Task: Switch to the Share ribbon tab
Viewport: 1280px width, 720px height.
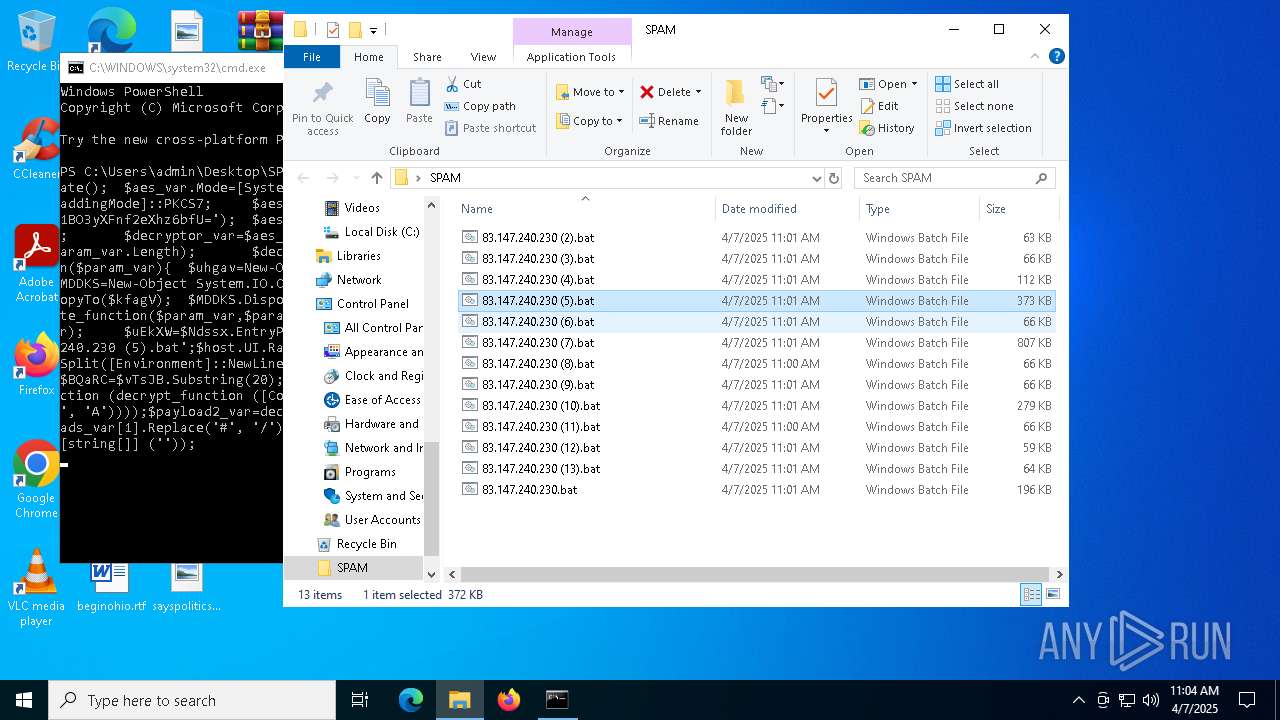Action: point(427,57)
